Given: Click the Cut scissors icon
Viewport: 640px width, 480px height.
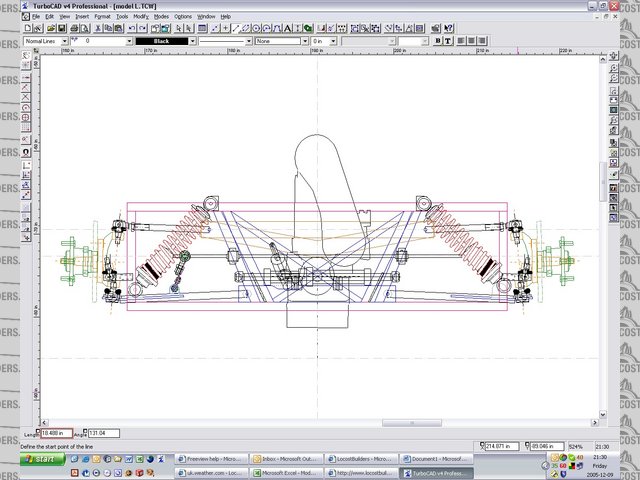Looking at the screenshot, I should pos(98,28).
